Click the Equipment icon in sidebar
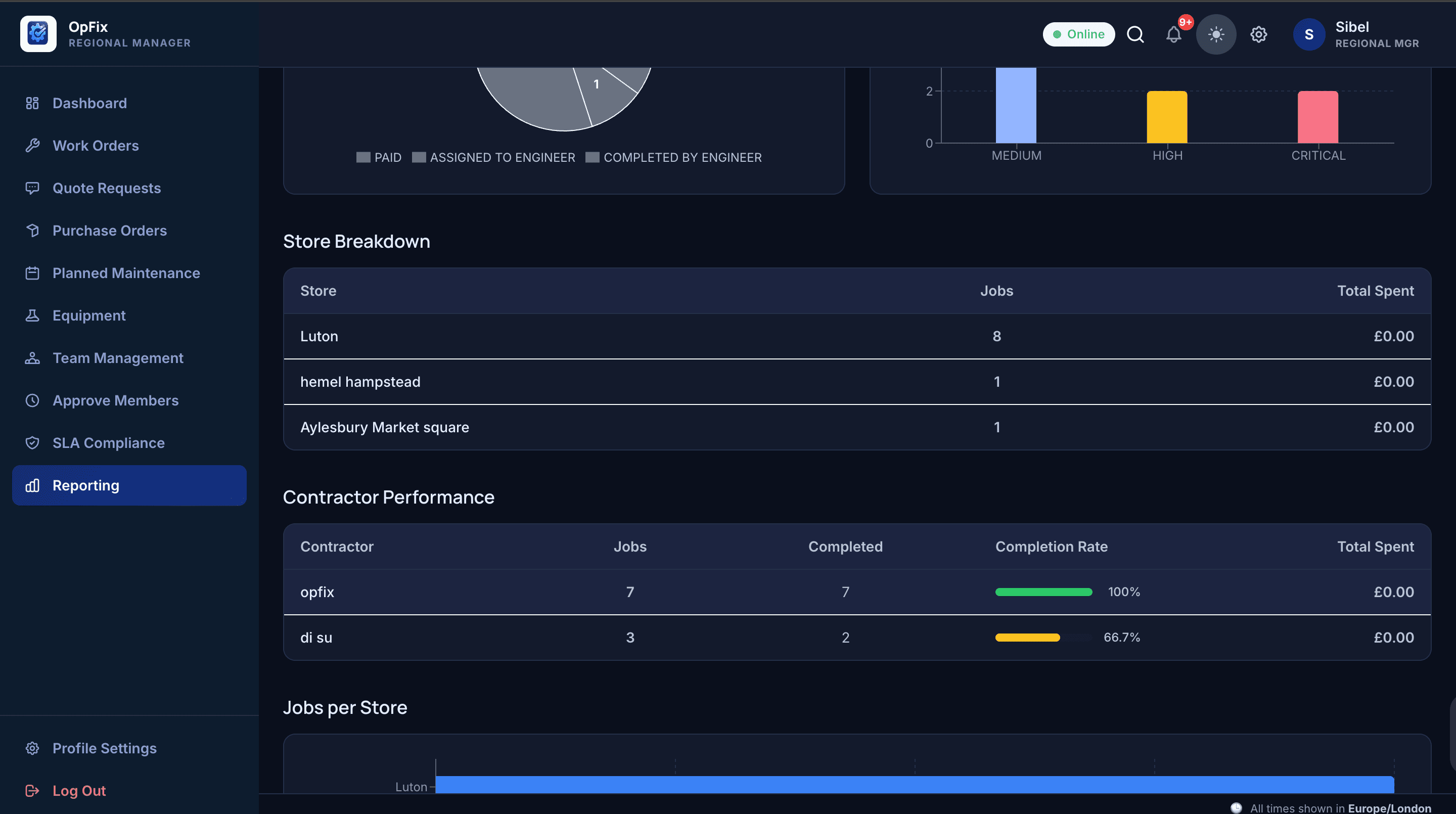This screenshot has height=814, width=1456. click(32, 315)
